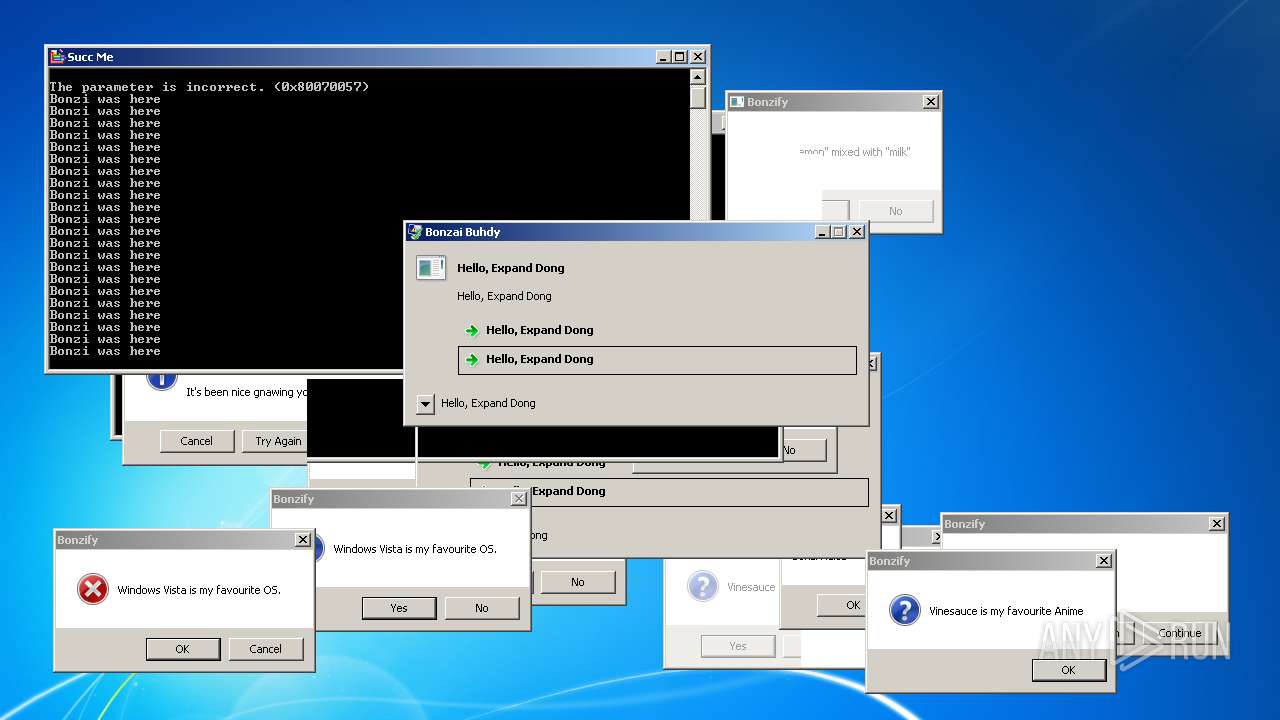The height and width of the screenshot is (720, 1280).
Task: Click No button in the milk Bonzify dialog
Action: 896,211
